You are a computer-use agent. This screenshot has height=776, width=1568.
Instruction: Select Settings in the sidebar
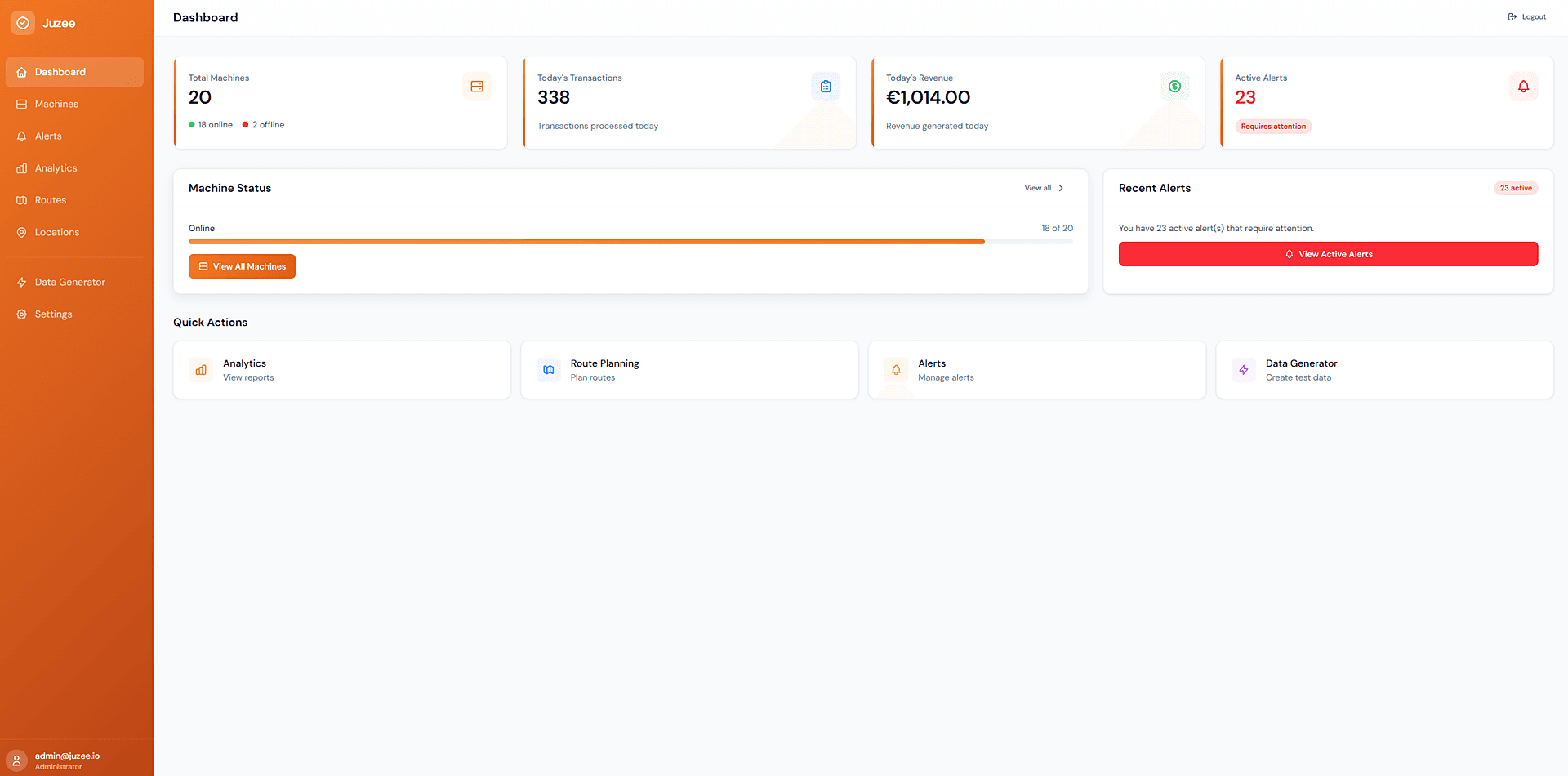[x=53, y=314]
